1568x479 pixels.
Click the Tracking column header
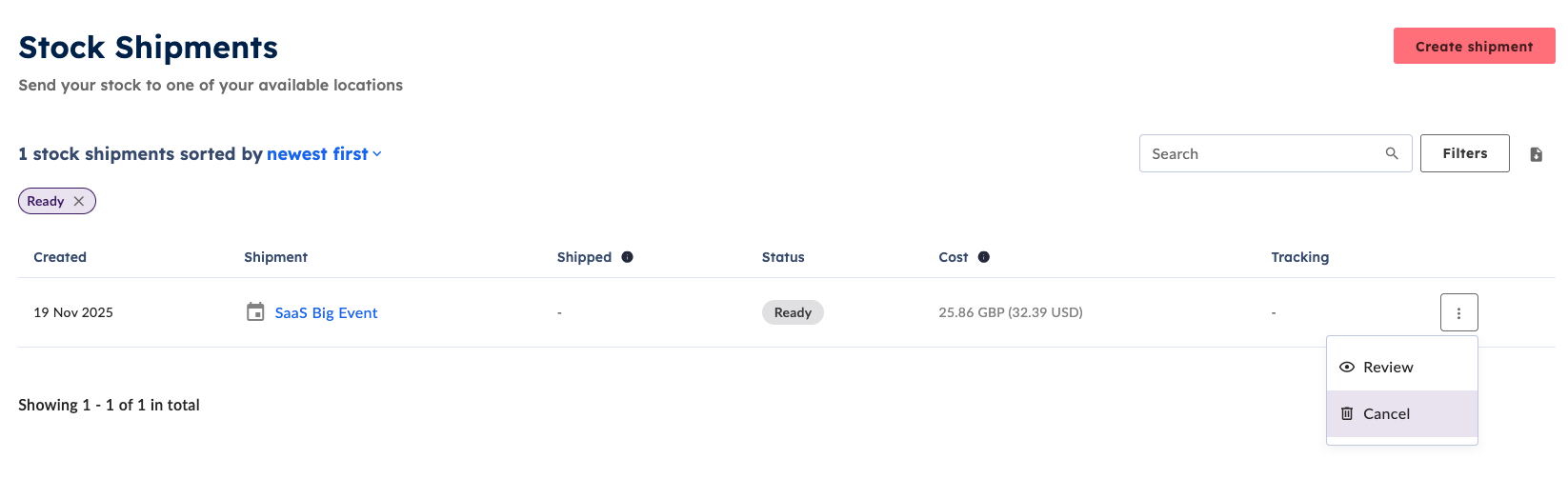pyautogui.click(x=1299, y=257)
